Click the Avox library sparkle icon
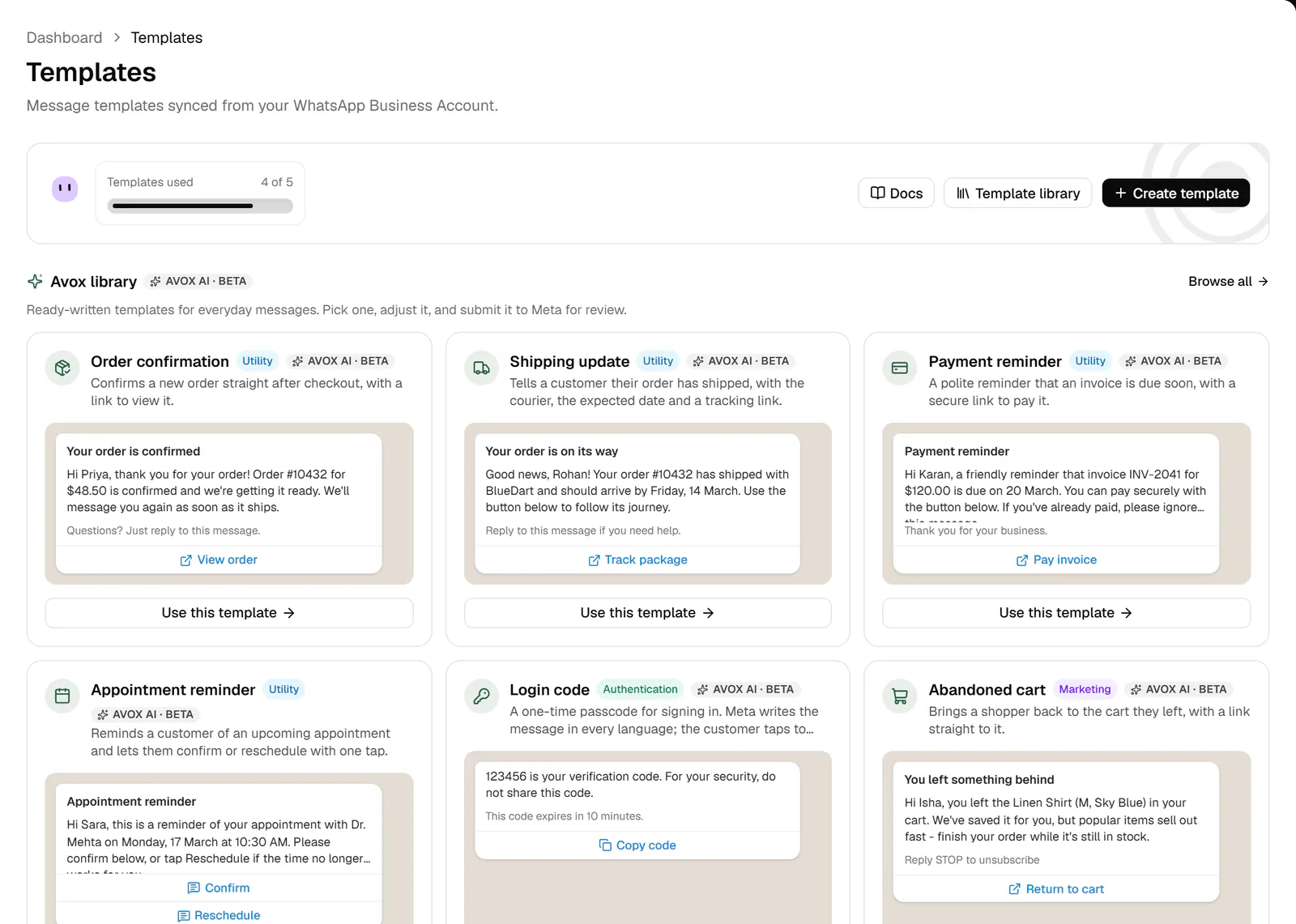This screenshot has width=1296, height=924. [35, 281]
